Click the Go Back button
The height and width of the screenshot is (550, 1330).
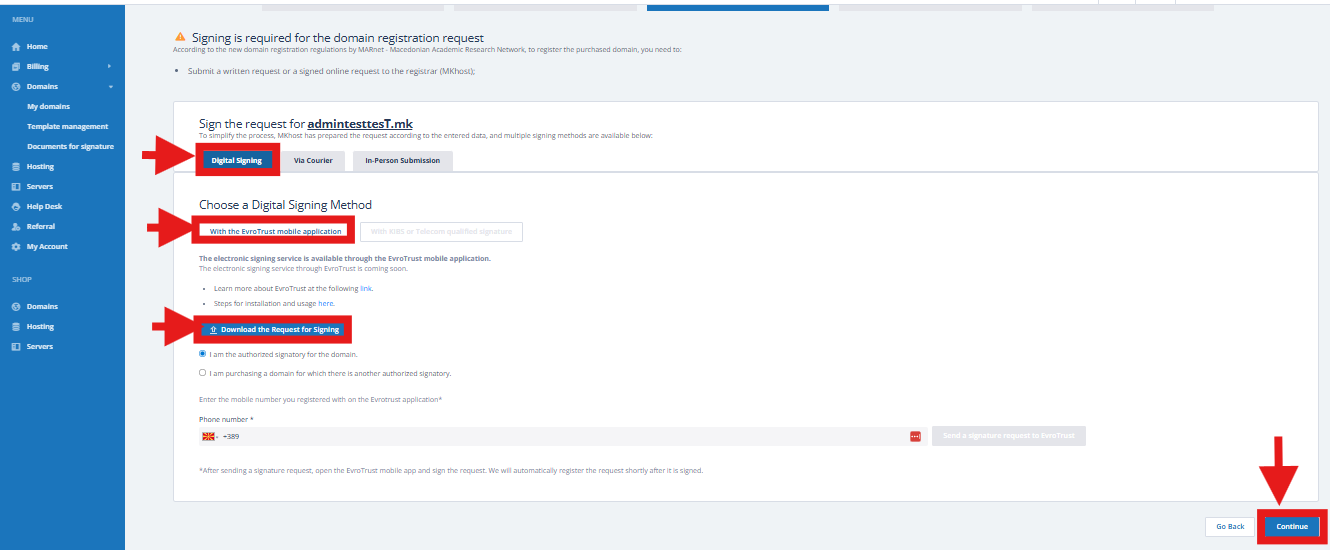(x=1230, y=526)
